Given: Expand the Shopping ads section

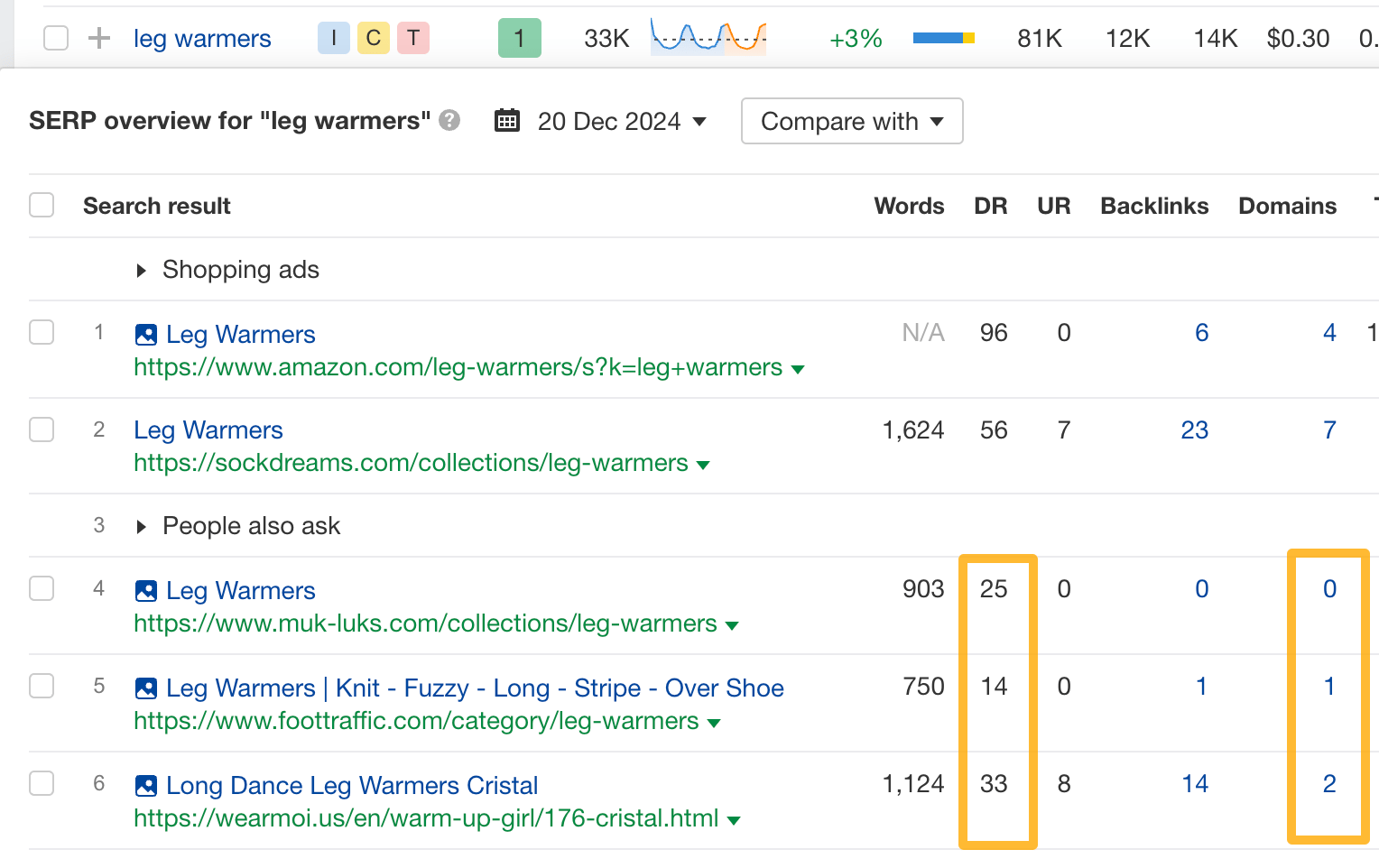Looking at the screenshot, I should point(141,270).
